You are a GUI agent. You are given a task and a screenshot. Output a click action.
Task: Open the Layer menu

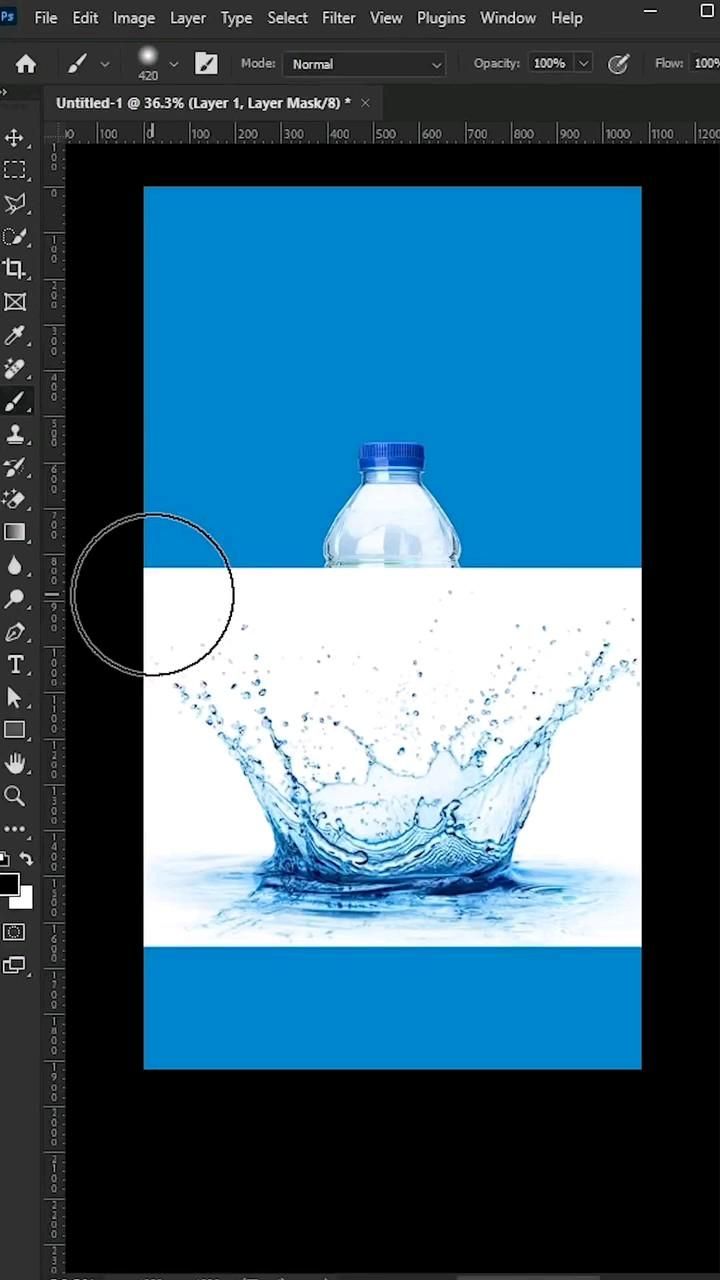point(188,18)
